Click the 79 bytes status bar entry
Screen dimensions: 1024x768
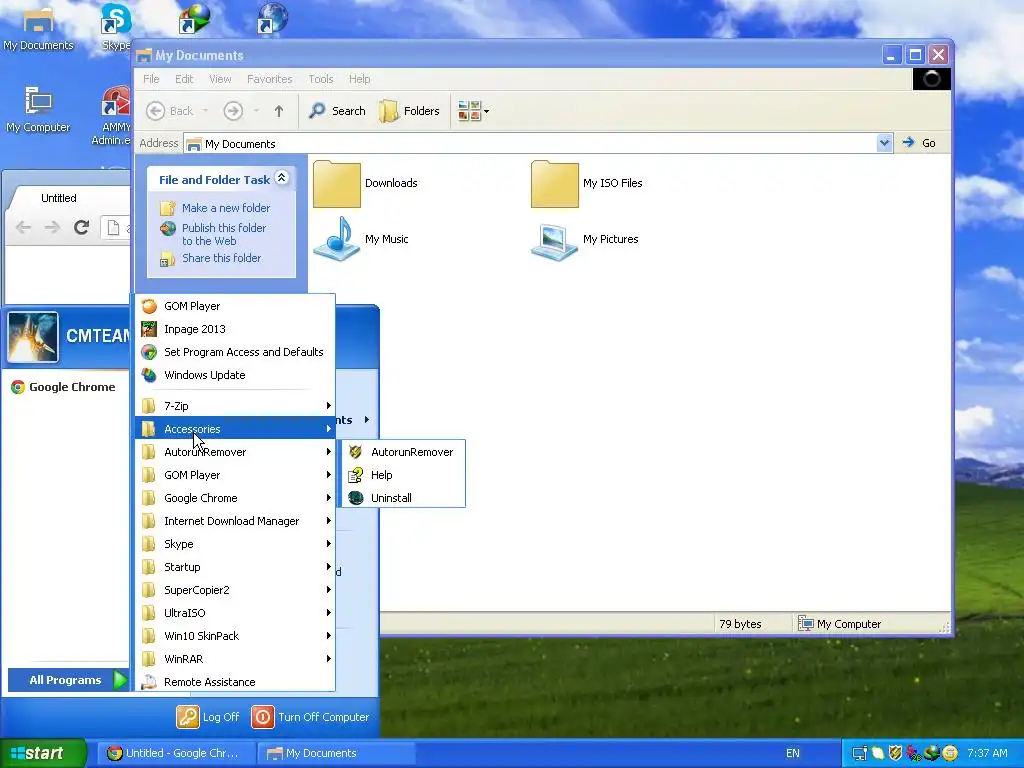coord(741,624)
